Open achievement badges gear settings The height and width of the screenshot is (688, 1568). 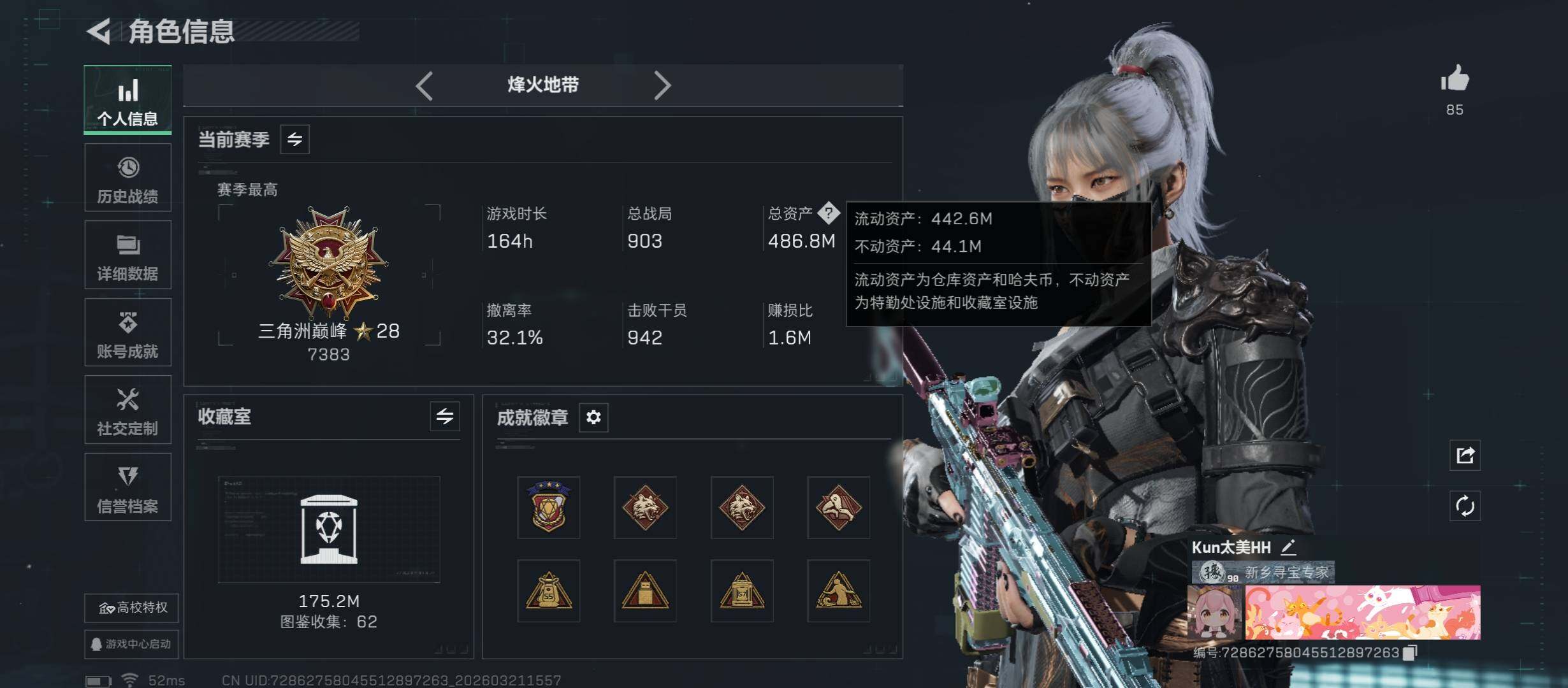point(593,417)
